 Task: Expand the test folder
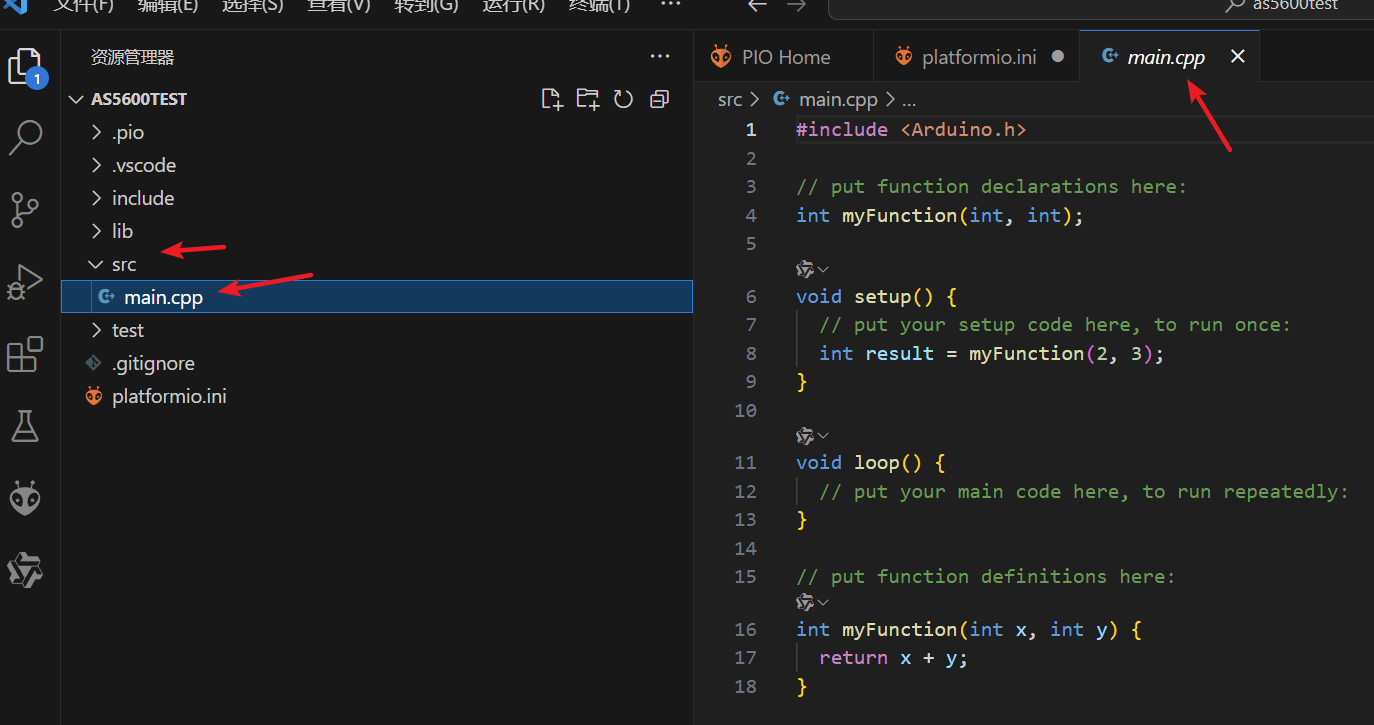(127, 330)
